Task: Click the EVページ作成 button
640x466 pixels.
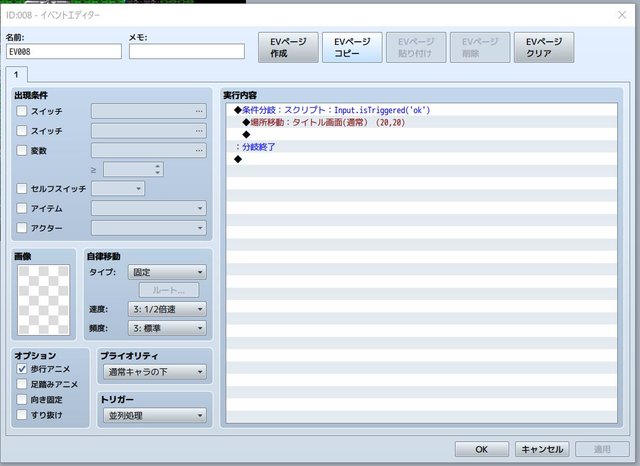Action: coord(288,48)
